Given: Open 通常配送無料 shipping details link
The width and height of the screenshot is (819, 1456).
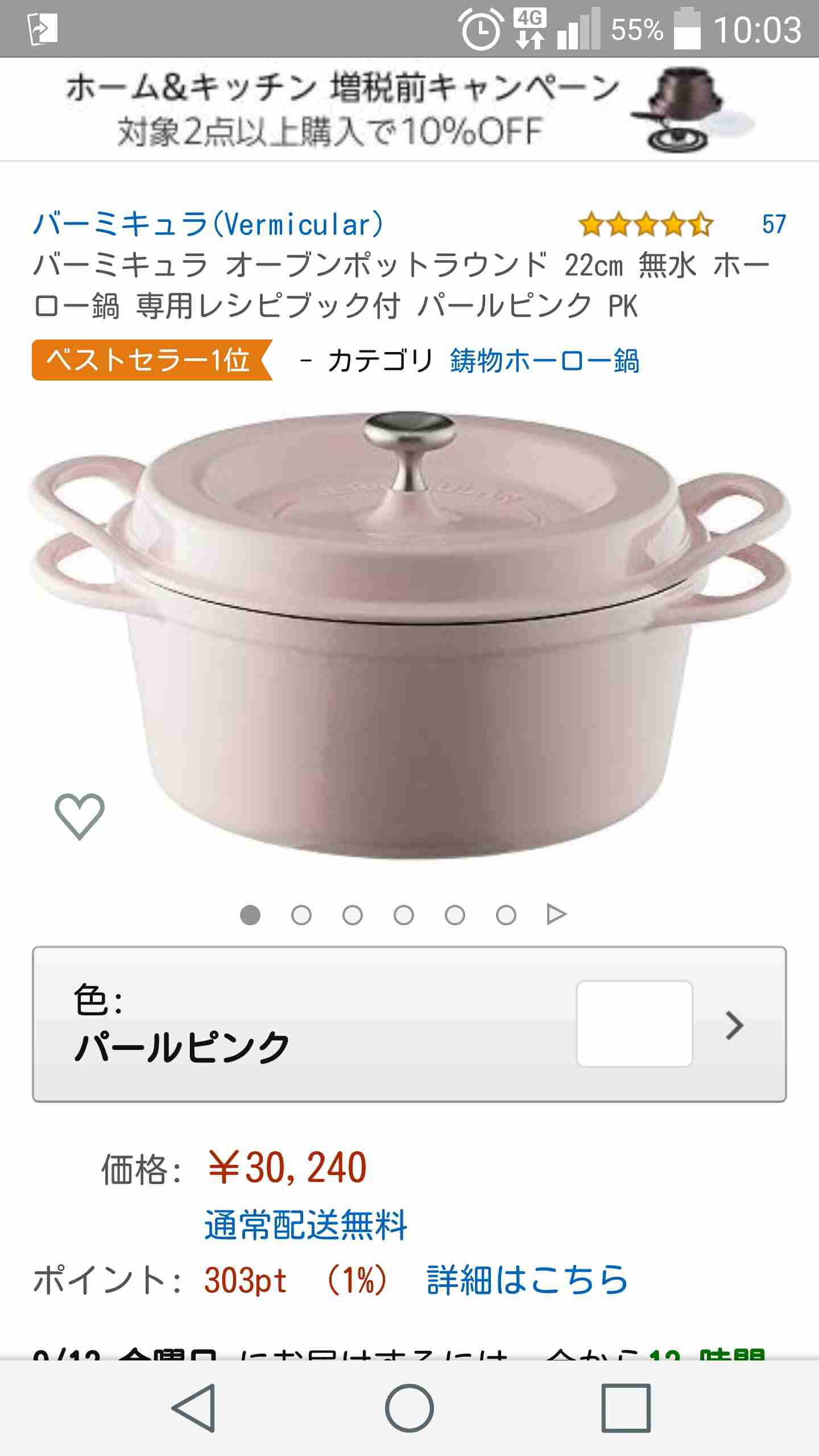Looking at the screenshot, I should point(306,1225).
